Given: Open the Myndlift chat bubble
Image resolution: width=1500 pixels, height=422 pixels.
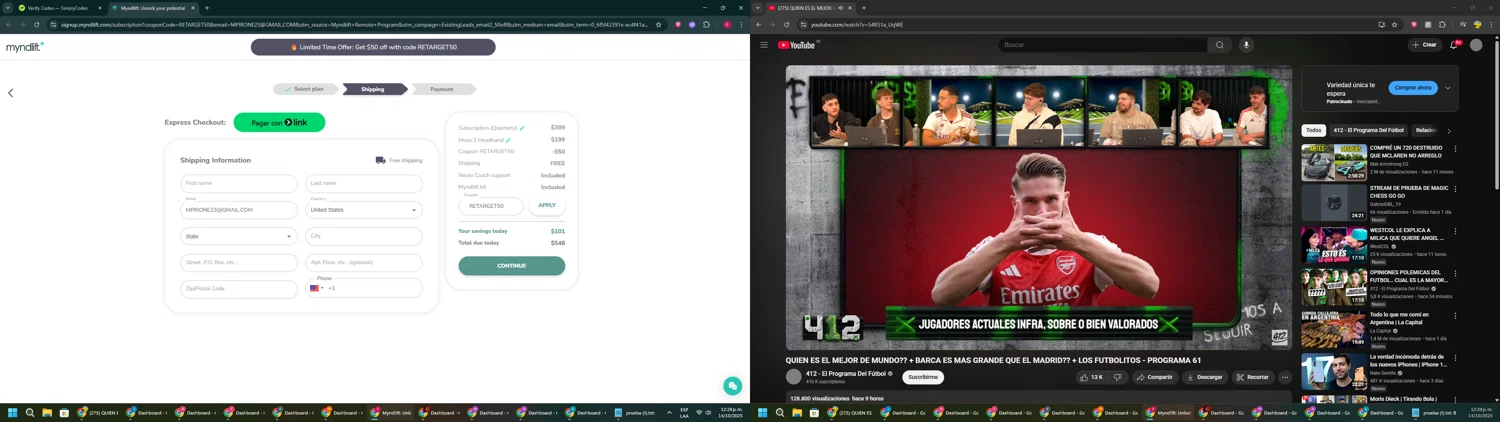Looking at the screenshot, I should (x=732, y=386).
